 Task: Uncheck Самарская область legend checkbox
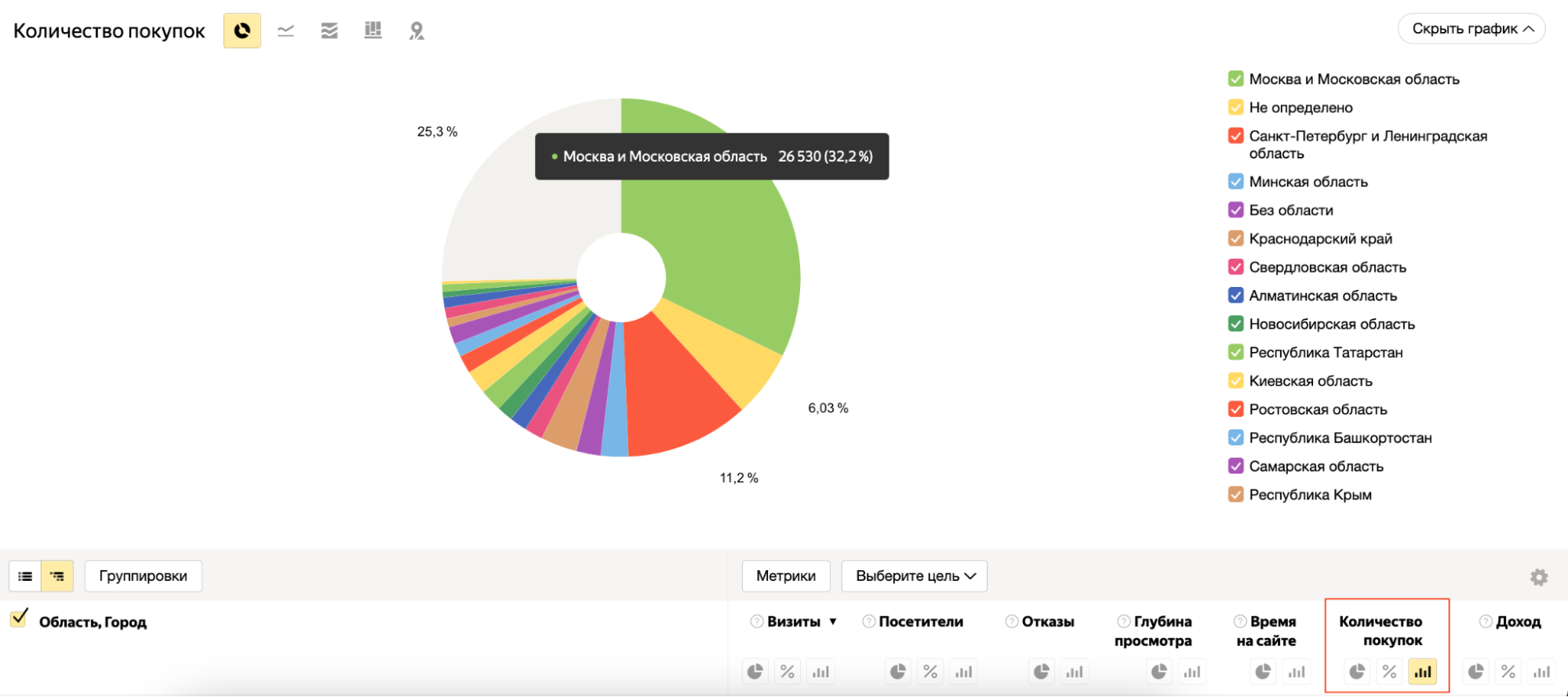(x=1235, y=466)
